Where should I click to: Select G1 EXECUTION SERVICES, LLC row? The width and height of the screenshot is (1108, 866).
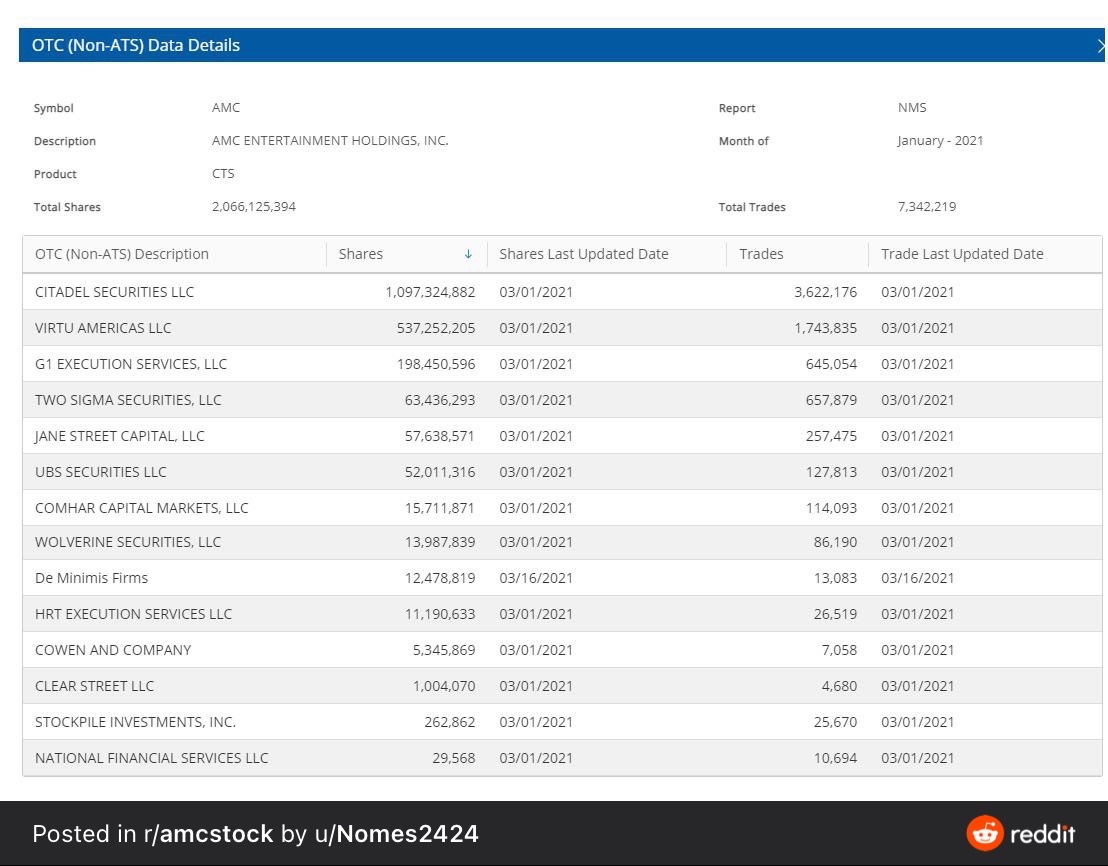(562, 364)
